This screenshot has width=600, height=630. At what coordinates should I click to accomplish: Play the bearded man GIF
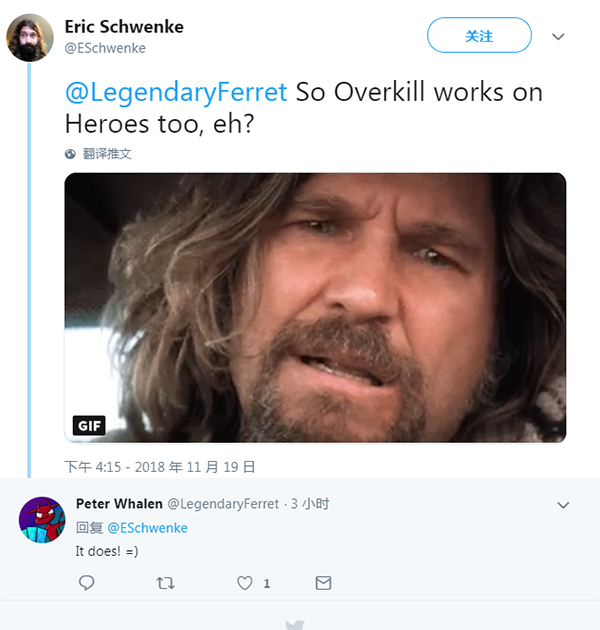point(315,308)
